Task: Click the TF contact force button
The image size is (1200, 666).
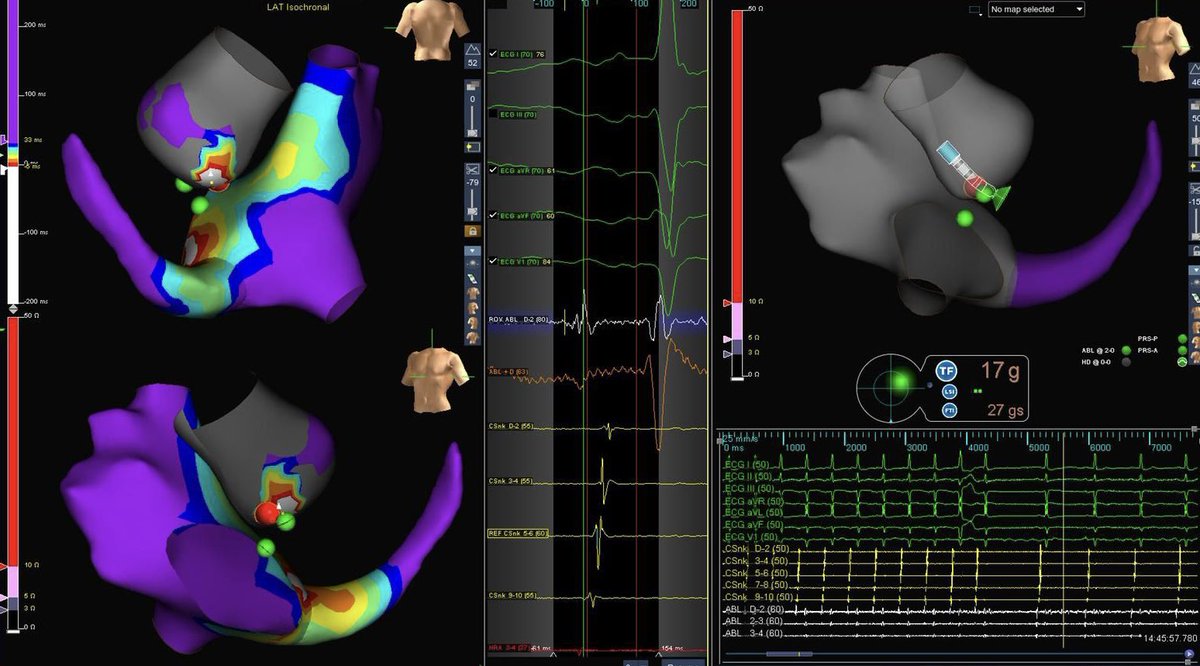Action: [945, 370]
